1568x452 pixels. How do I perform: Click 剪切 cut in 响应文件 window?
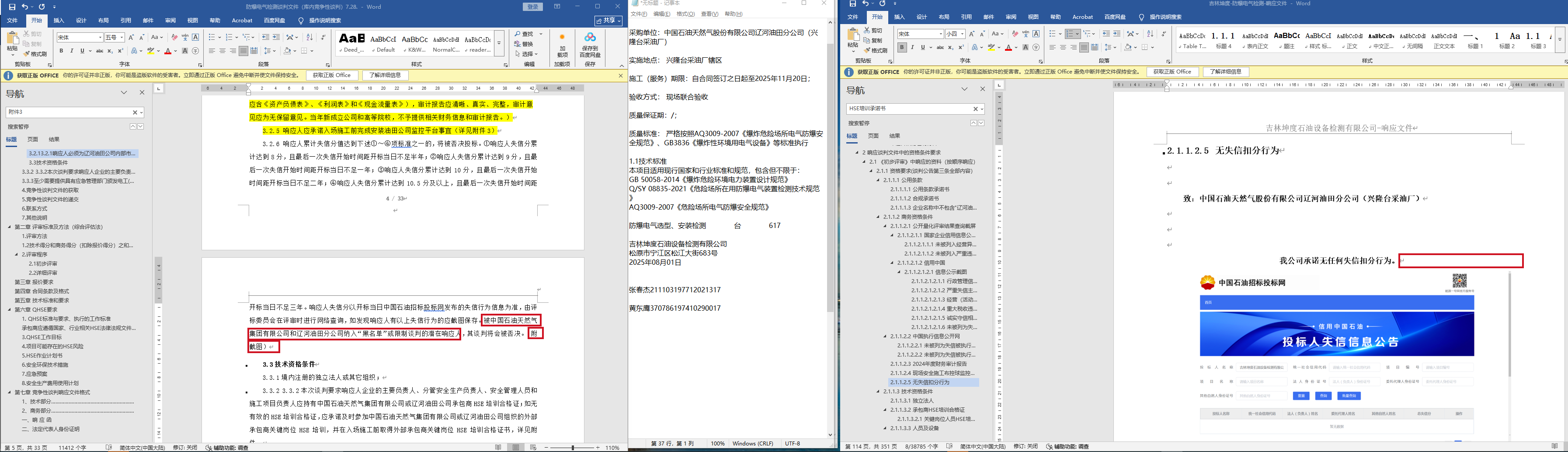coord(873,31)
